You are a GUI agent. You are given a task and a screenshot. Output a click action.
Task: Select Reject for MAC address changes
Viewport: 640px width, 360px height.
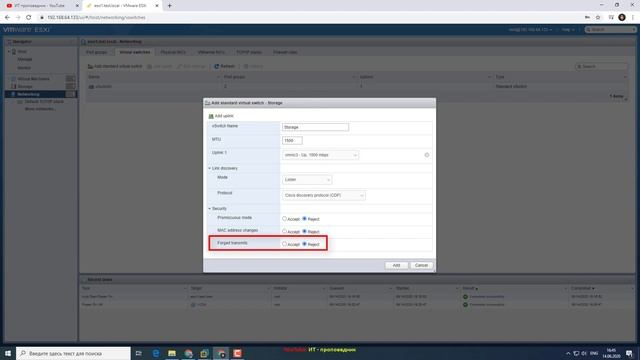point(304,231)
